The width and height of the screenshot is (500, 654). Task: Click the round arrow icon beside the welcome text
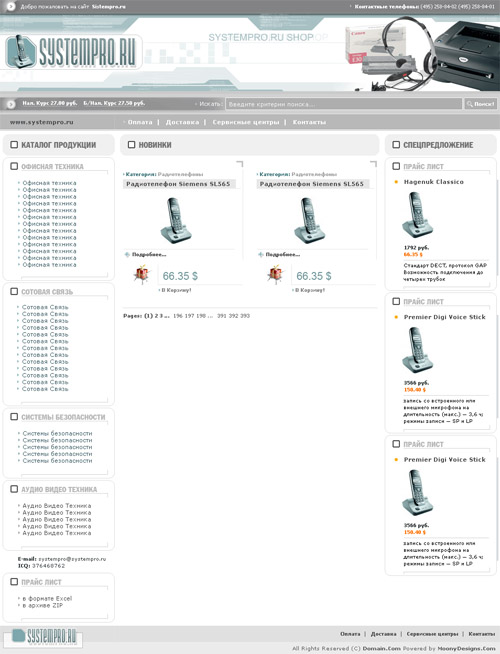click(x=11, y=7)
